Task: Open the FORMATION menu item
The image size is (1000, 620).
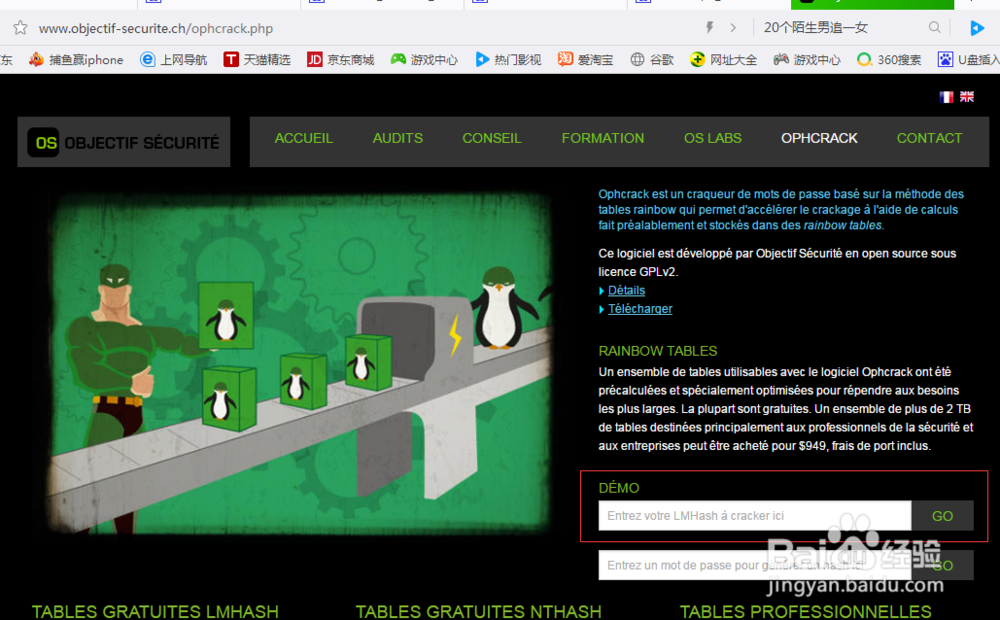Action: [603, 138]
